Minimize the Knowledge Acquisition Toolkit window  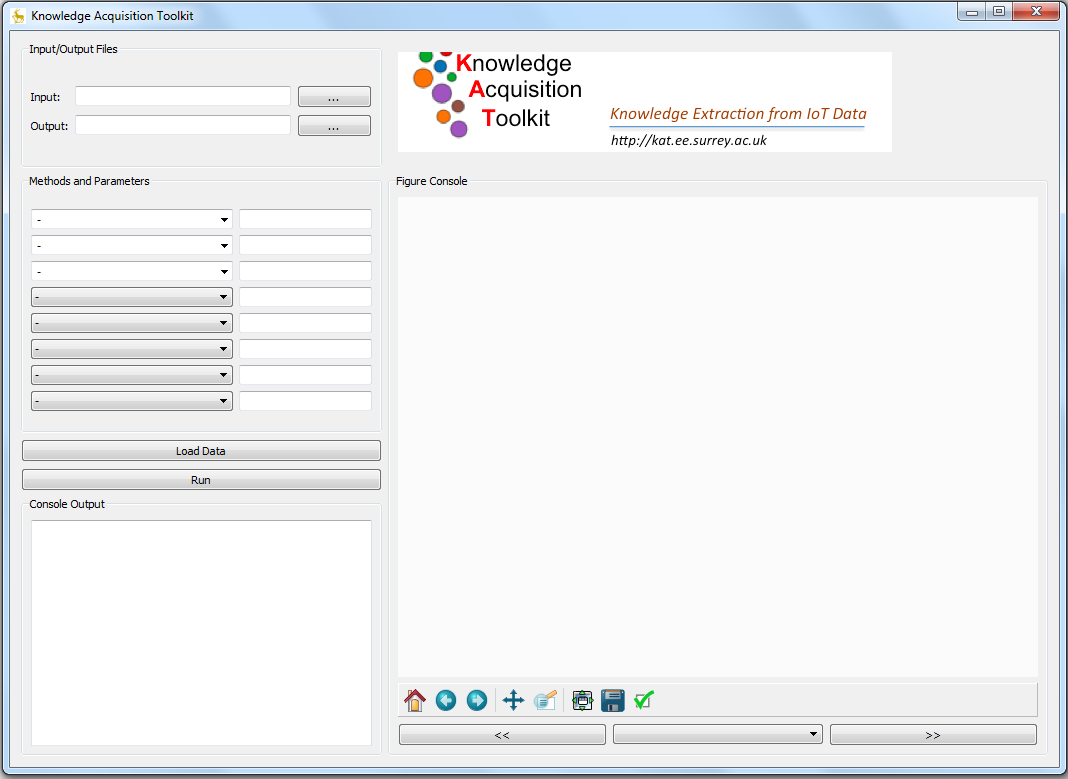click(972, 12)
